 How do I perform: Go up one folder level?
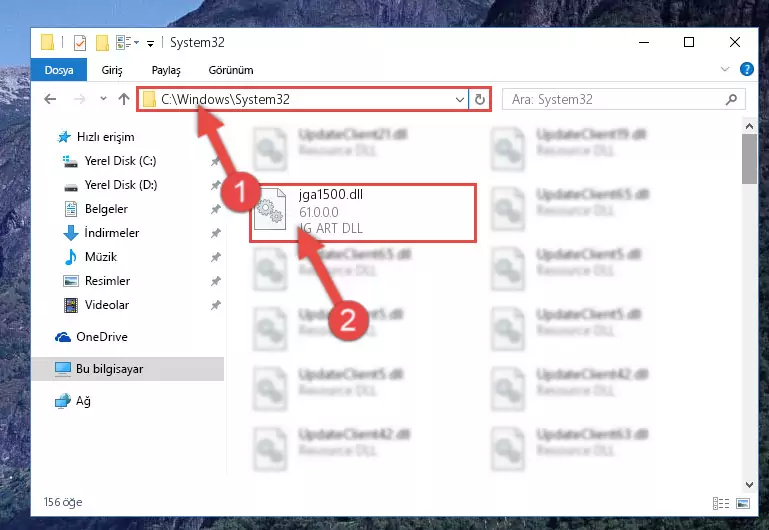[x=124, y=99]
